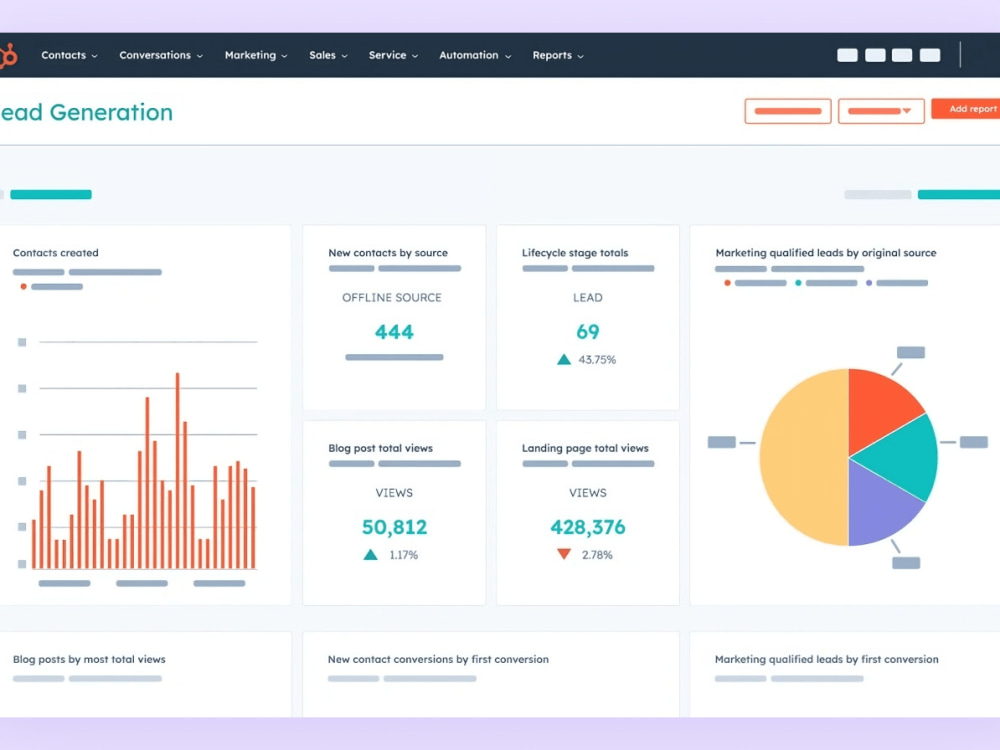This screenshot has width=1000, height=750.
Task: Click the HubSpot sprocket logo
Action: point(8,55)
